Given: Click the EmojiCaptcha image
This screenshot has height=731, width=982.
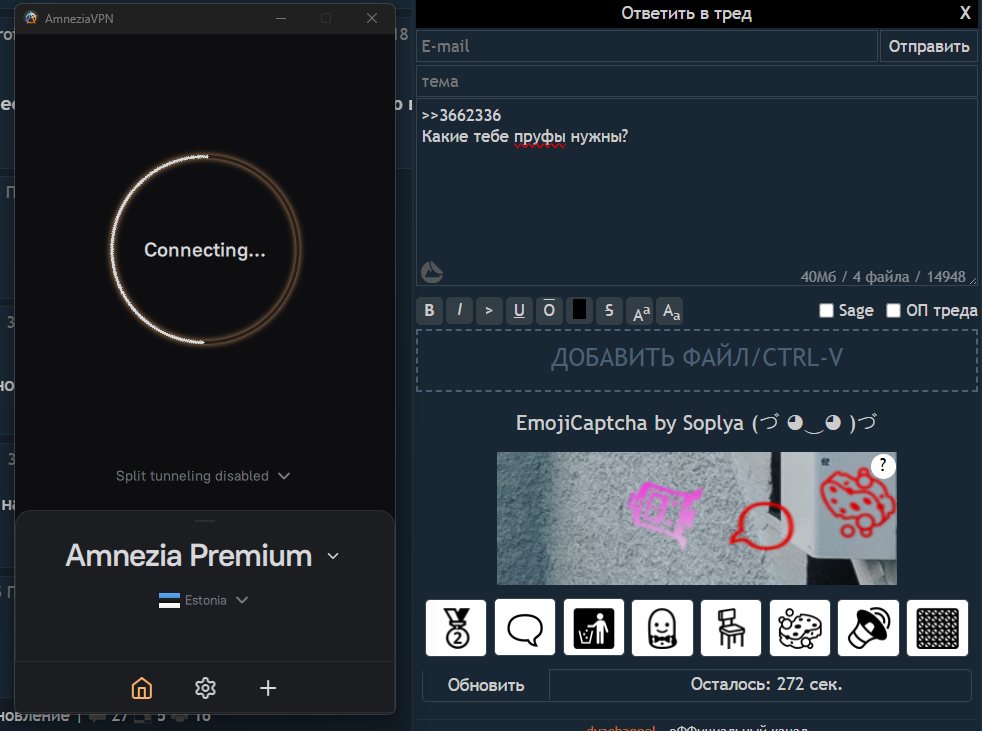Looking at the screenshot, I should tap(696, 518).
